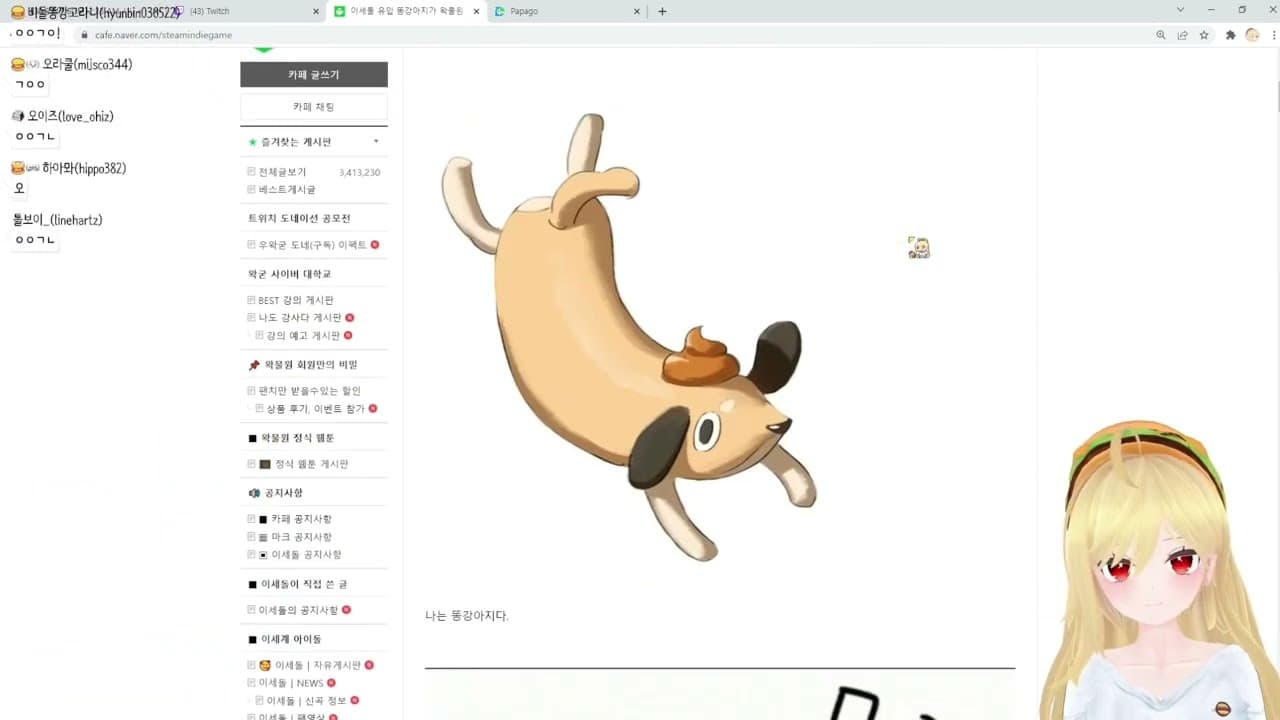Open the BEST 강의 게시판 link
The image size is (1280, 720).
pos(296,300)
